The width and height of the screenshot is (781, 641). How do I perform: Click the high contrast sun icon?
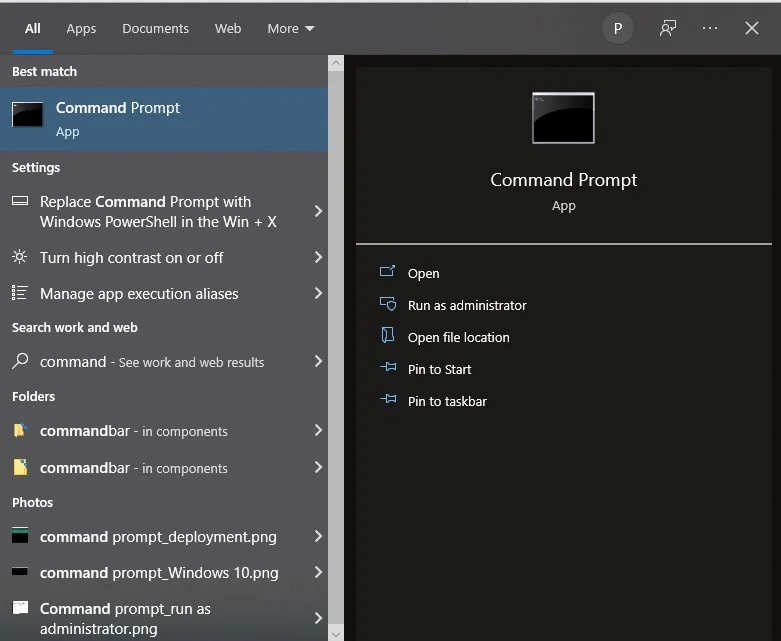tap(19, 257)
